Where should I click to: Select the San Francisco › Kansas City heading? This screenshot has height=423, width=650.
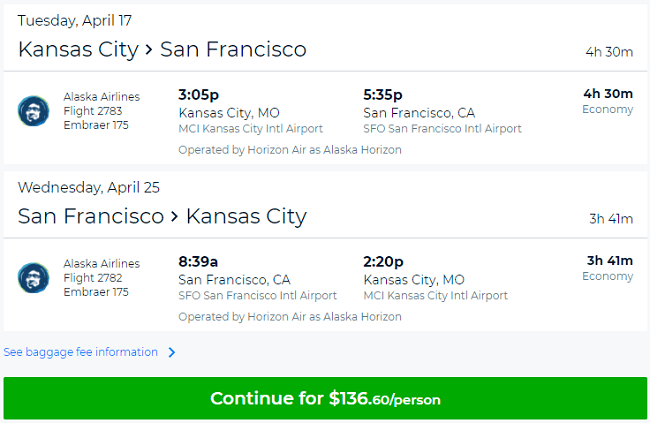162,216
